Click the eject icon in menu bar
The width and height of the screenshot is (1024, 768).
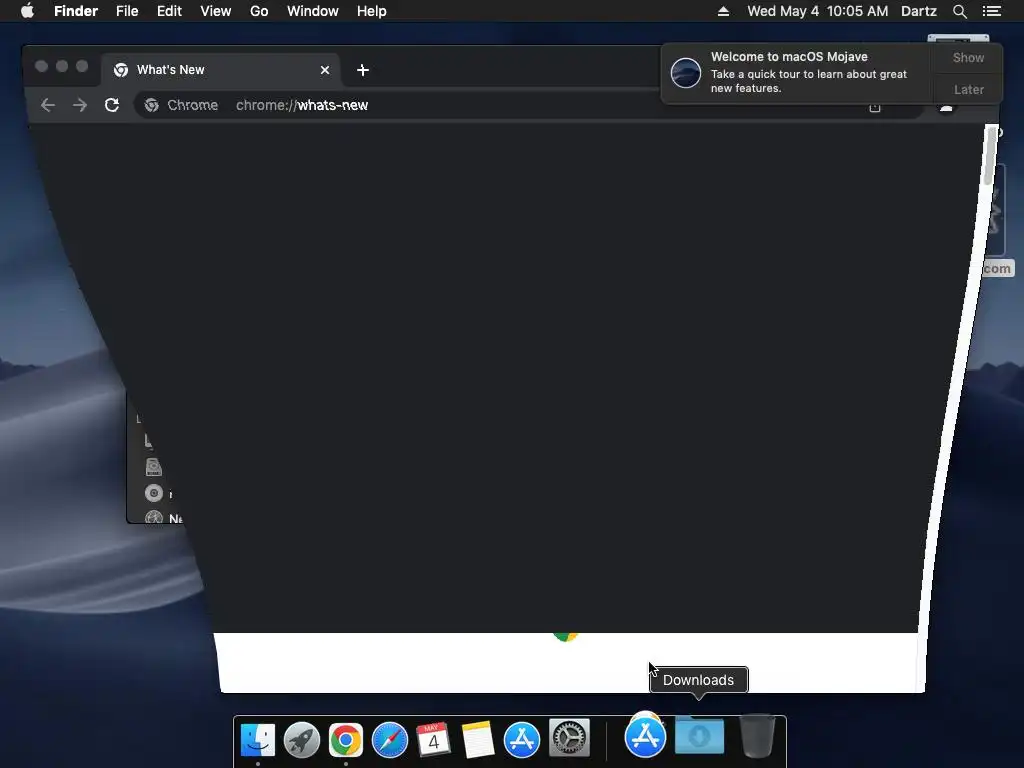point(723,11)
